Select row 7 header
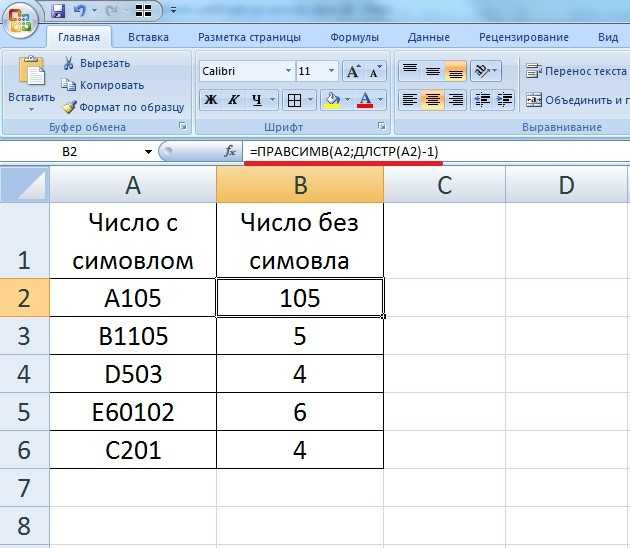Screen dimensions: 630x548 (24, 488)
